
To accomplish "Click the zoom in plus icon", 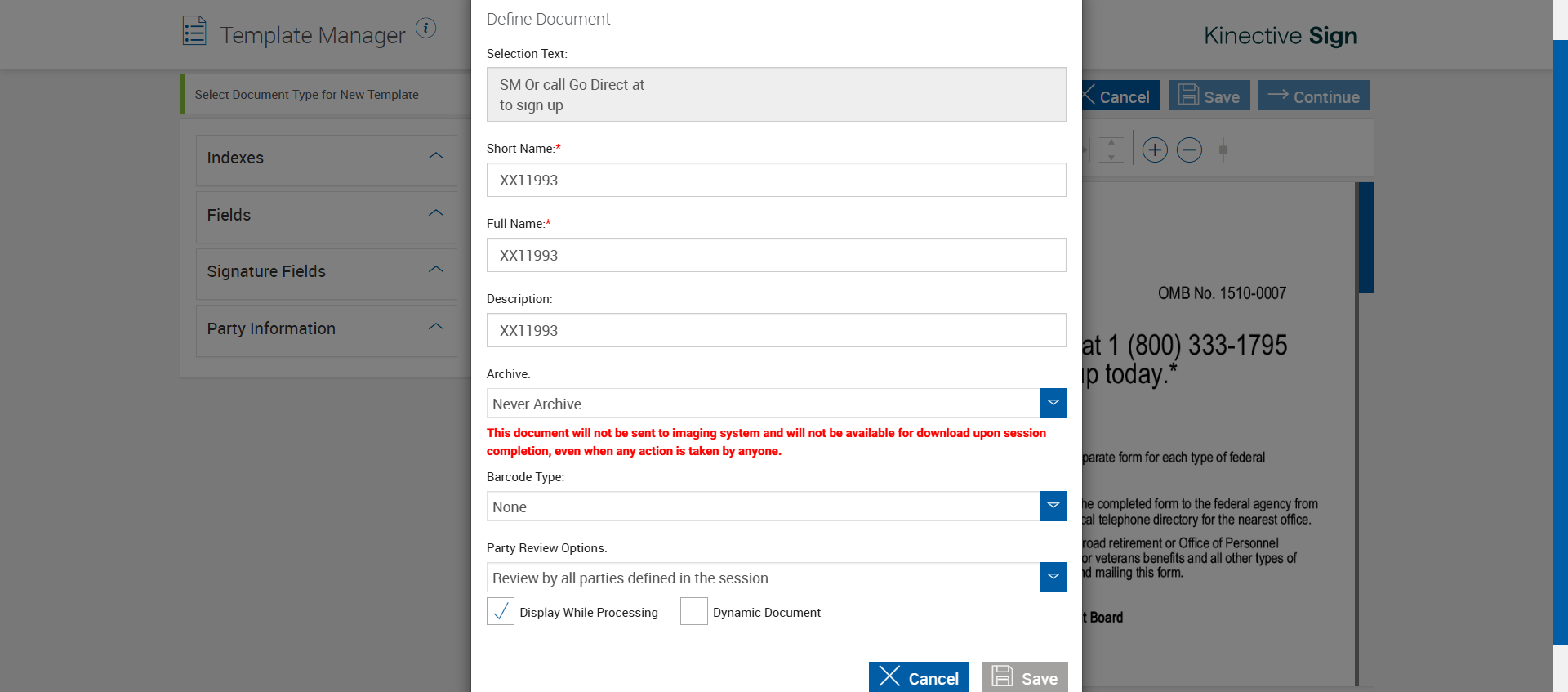I will pyautogui.click(x=1154, y=150).
